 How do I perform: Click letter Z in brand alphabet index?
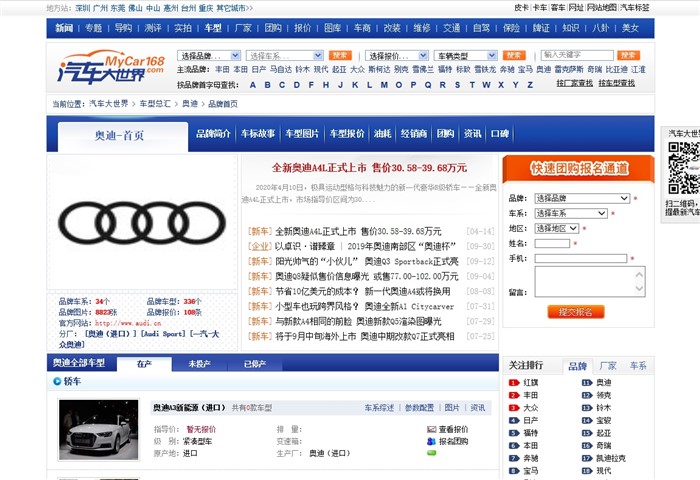tap(530, 85)
